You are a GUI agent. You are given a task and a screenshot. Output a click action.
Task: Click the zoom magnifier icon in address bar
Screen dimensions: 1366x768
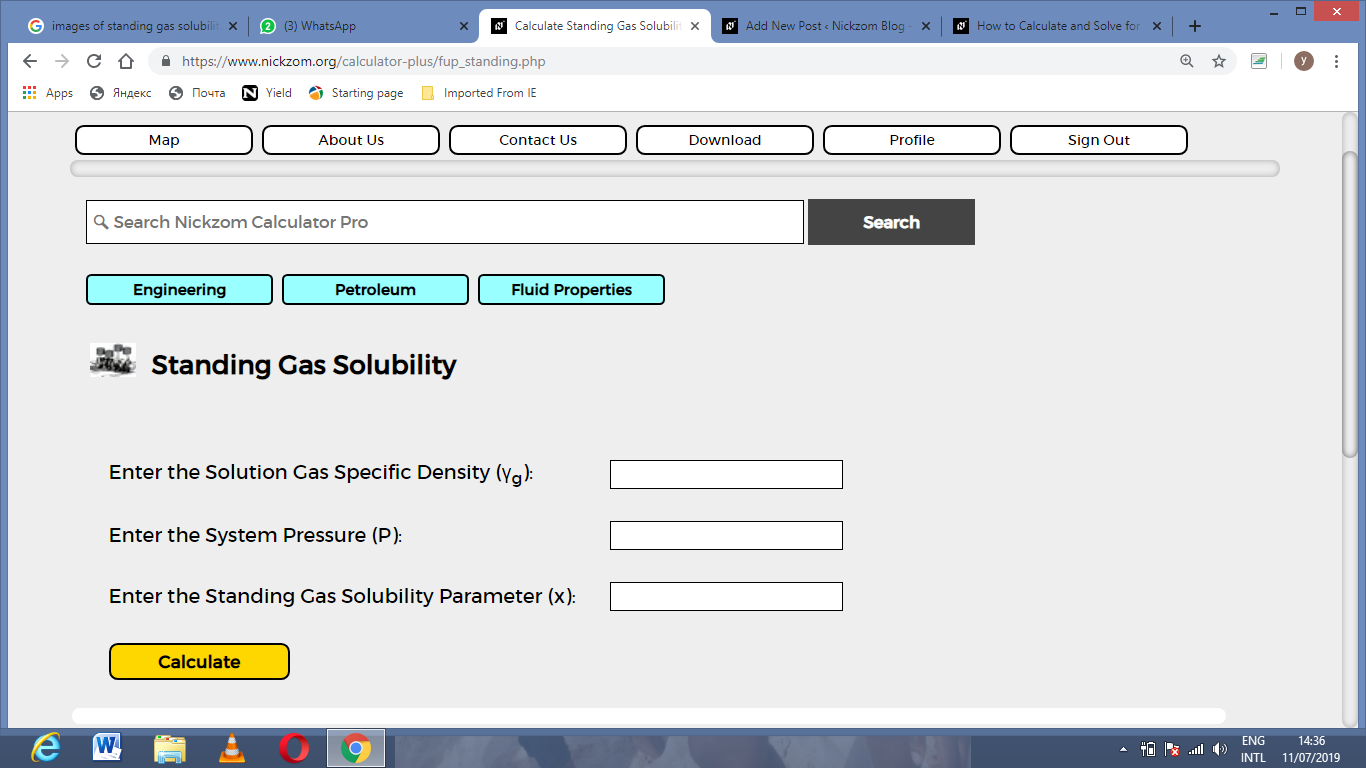point(1187,61)
